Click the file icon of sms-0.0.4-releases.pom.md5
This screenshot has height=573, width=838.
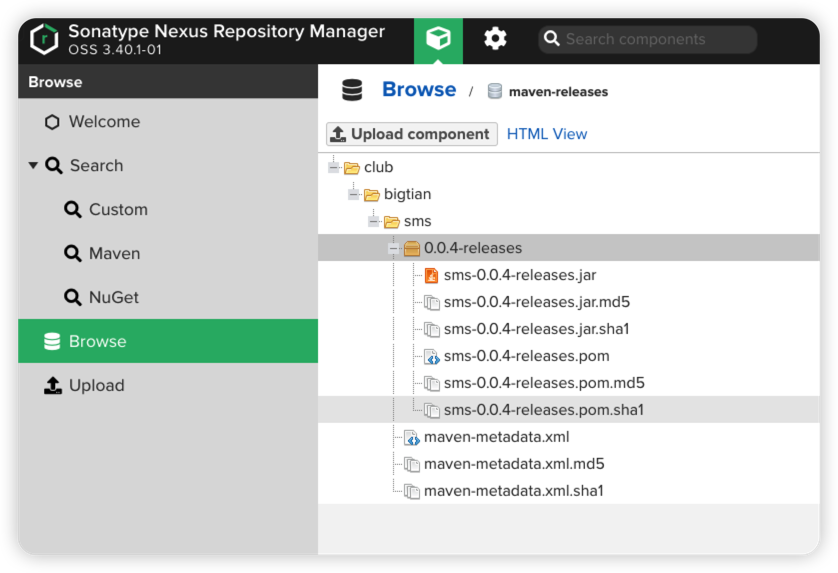coord(432,383)
